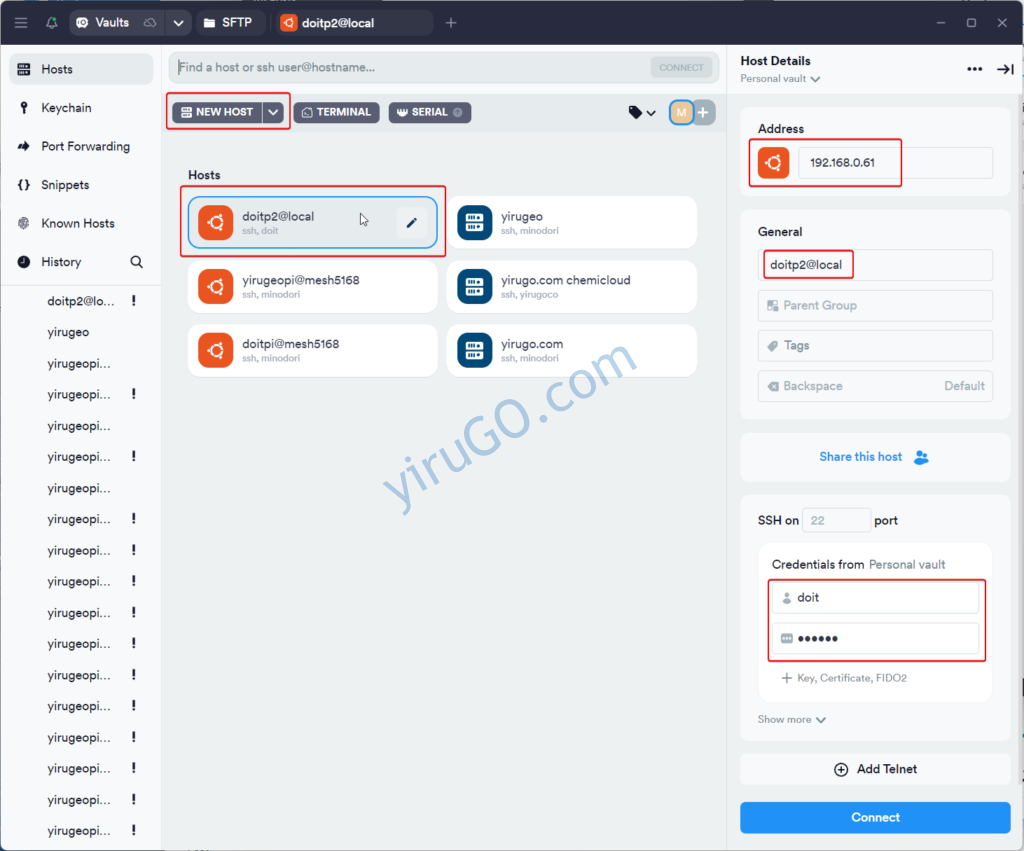The height and width of the screenshot is (851, 1024).
Task: Click the blue Connect button
Action: [875, 817]
